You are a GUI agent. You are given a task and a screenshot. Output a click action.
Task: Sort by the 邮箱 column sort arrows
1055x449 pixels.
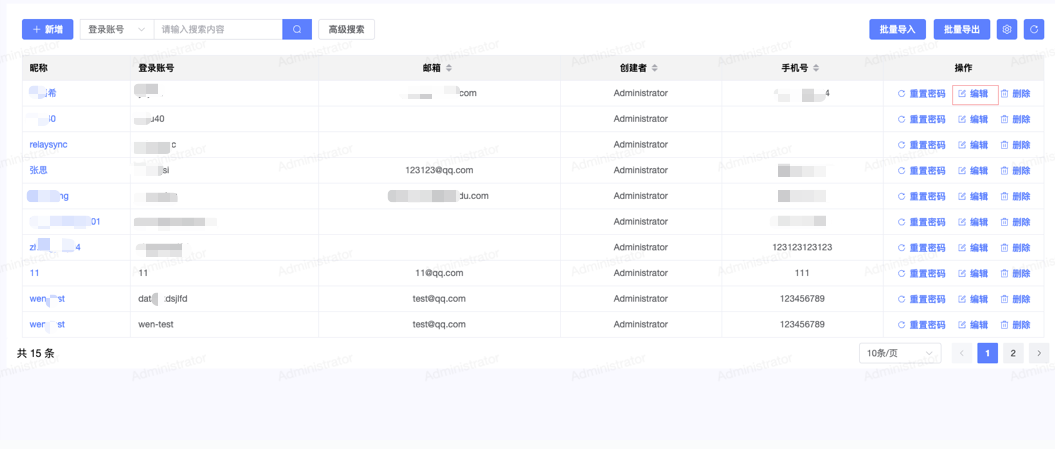(449, 68)
